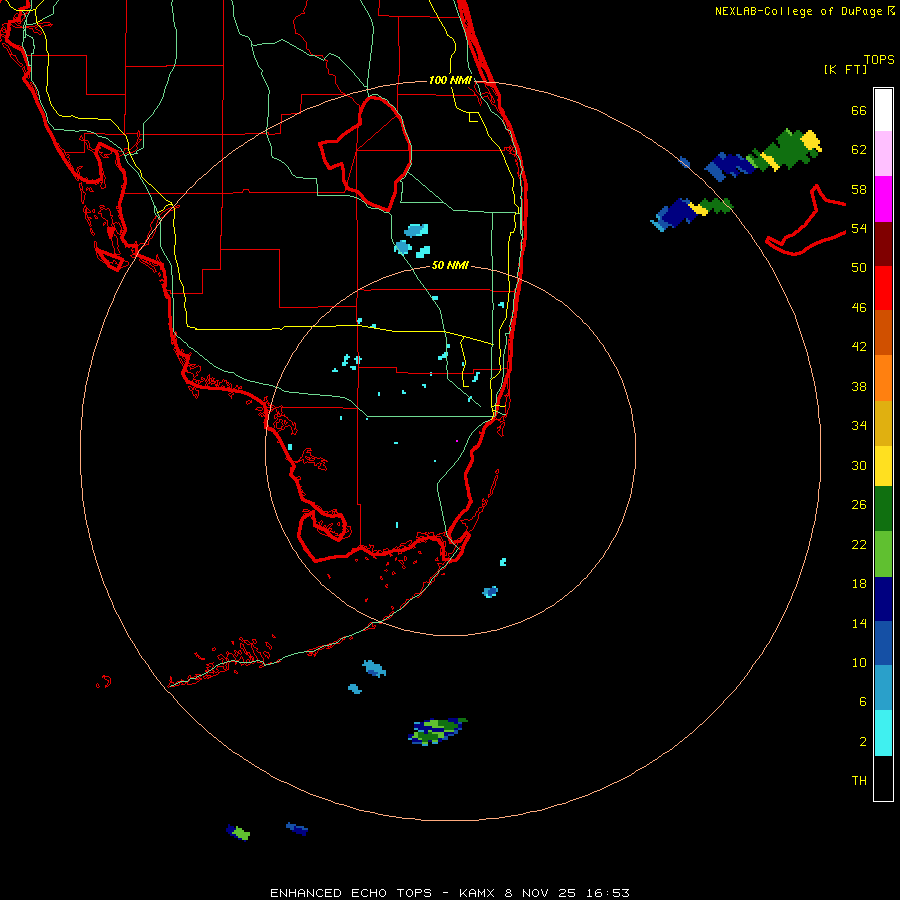Select the bright red legend swatch
Screen dimensions: 900x900
tap(883, 288)
